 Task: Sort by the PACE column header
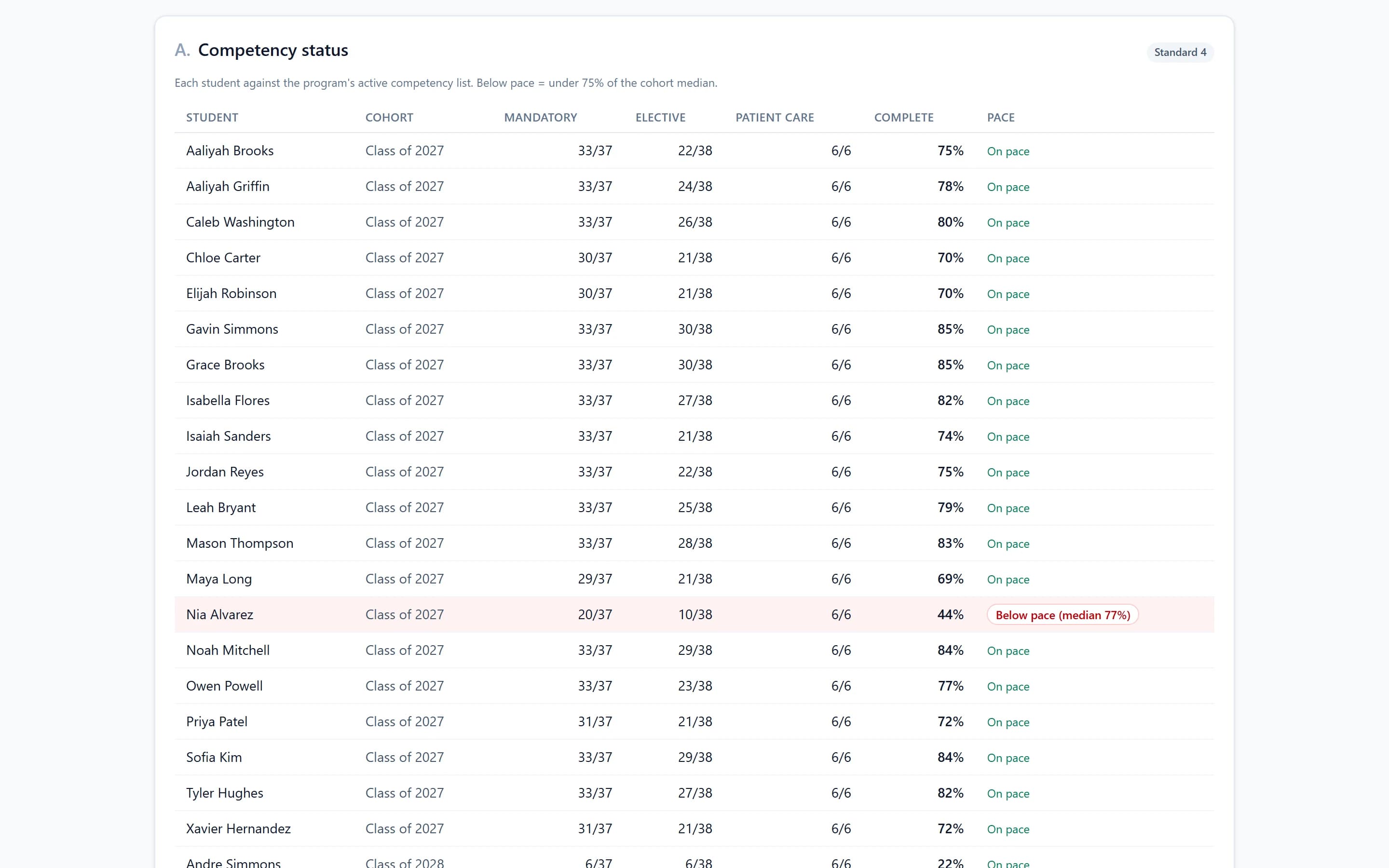[1000, 118]
